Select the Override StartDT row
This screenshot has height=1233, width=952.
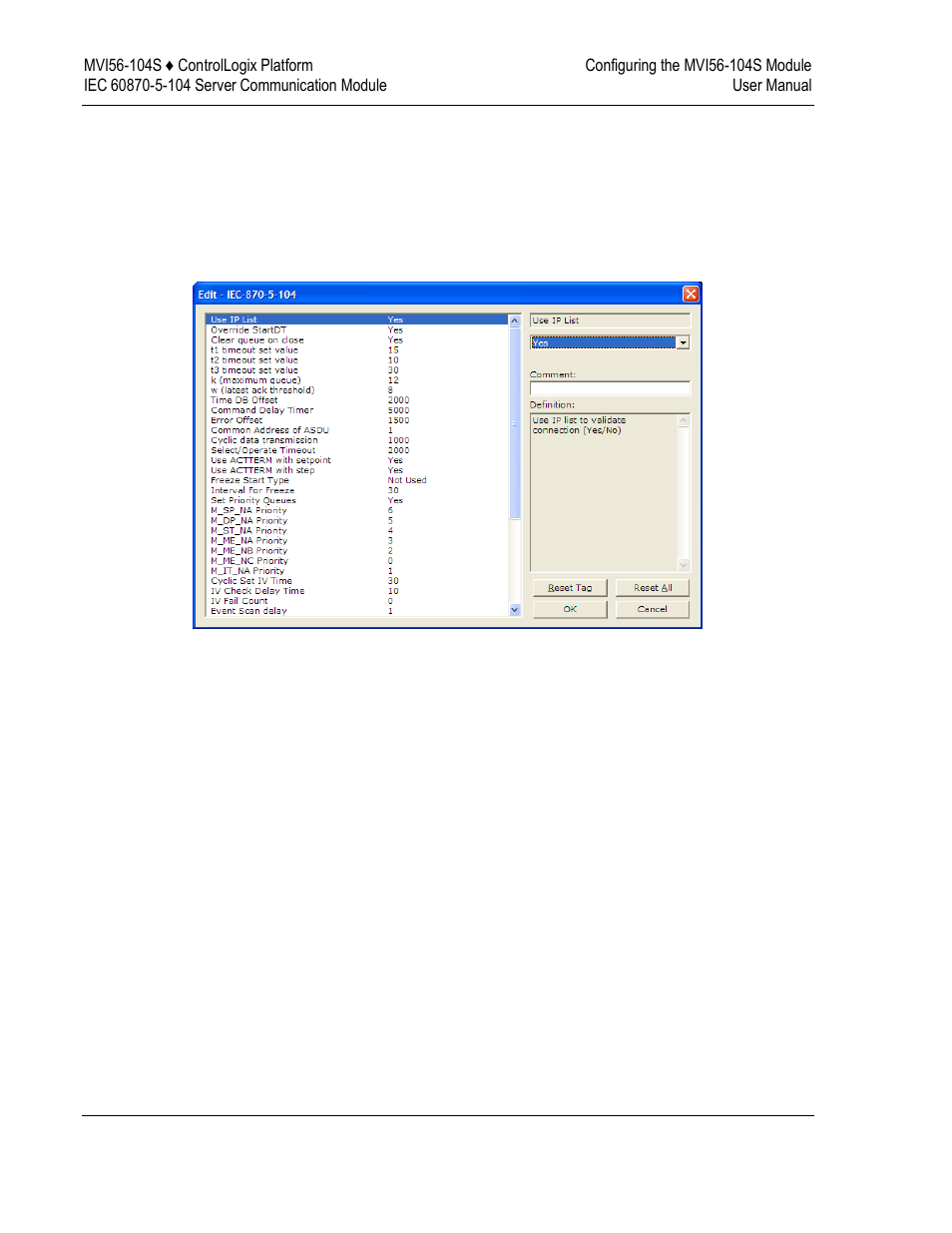[x=357, y=329]
